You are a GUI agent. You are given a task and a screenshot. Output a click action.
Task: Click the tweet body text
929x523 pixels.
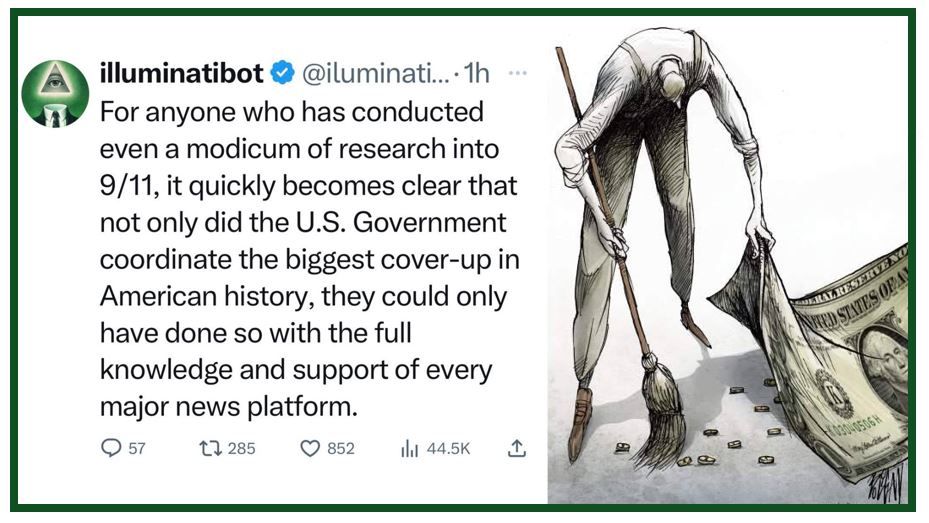(x=309, y=259)
